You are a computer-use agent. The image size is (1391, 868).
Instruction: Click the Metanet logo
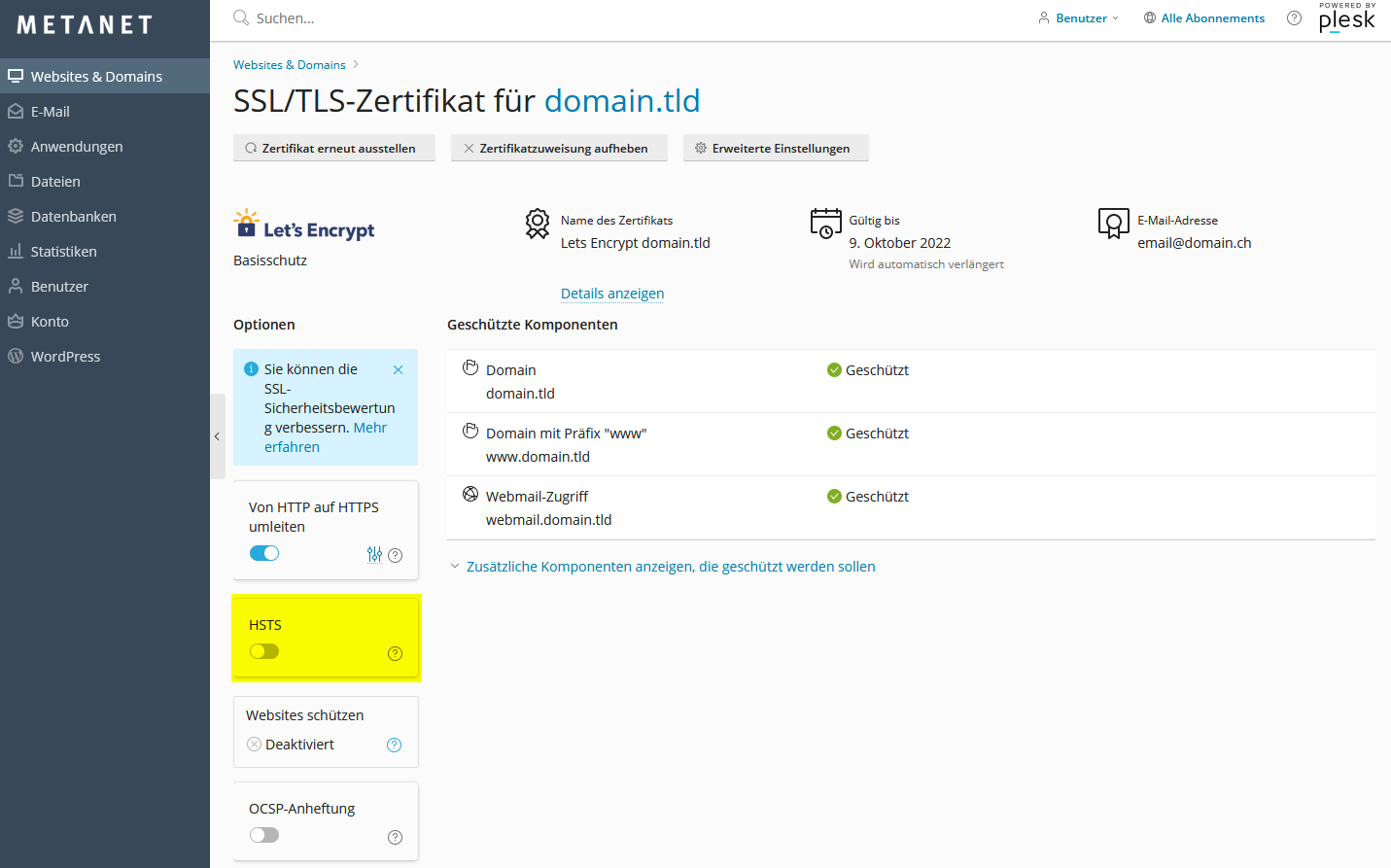(85, 25)
